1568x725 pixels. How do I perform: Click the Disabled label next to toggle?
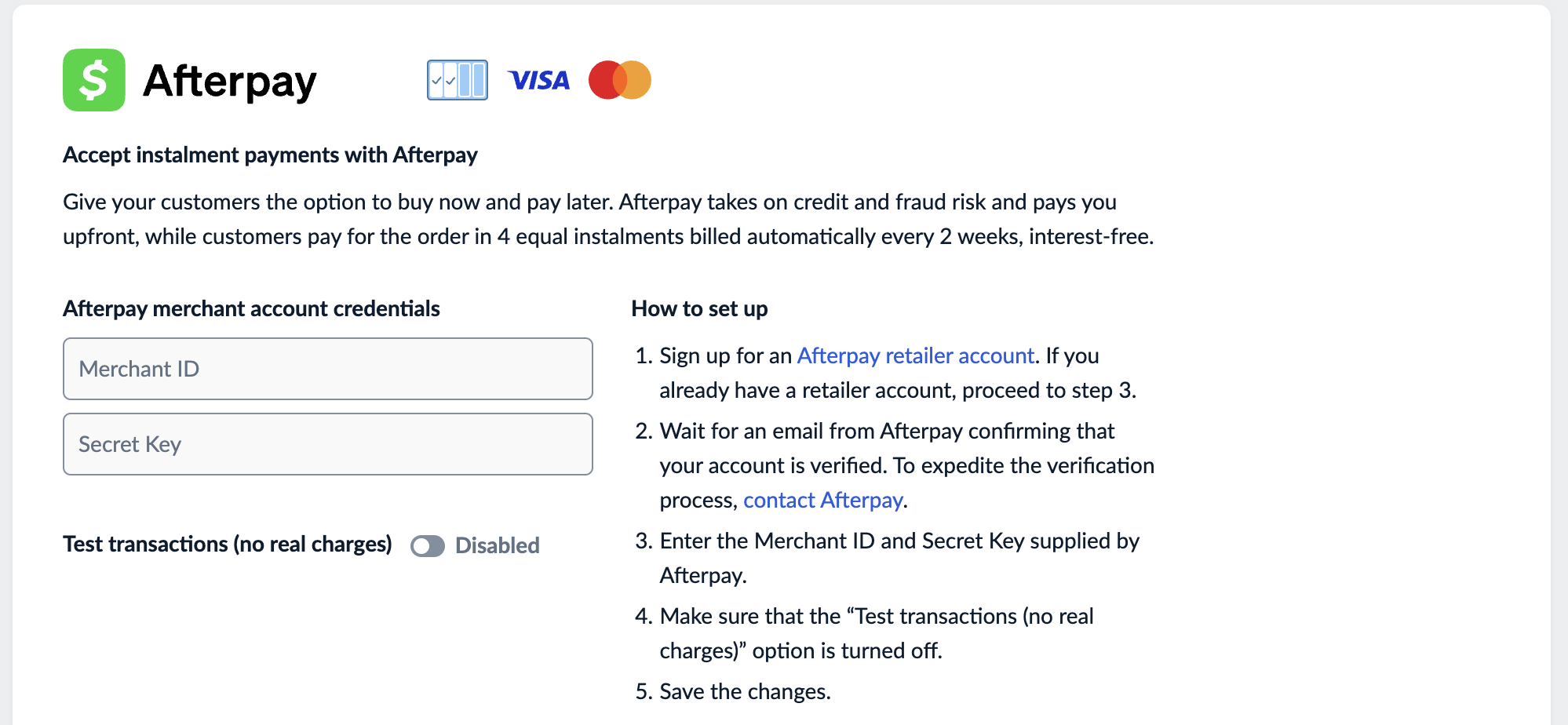pyautogui.click(x=498, y=545)
